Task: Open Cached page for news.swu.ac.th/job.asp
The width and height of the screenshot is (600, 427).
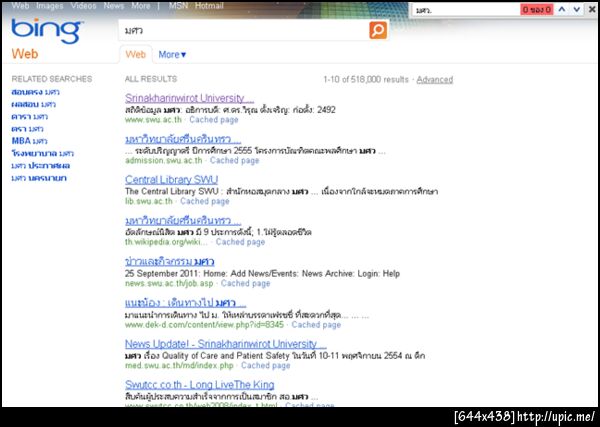Action: (246, 283)
